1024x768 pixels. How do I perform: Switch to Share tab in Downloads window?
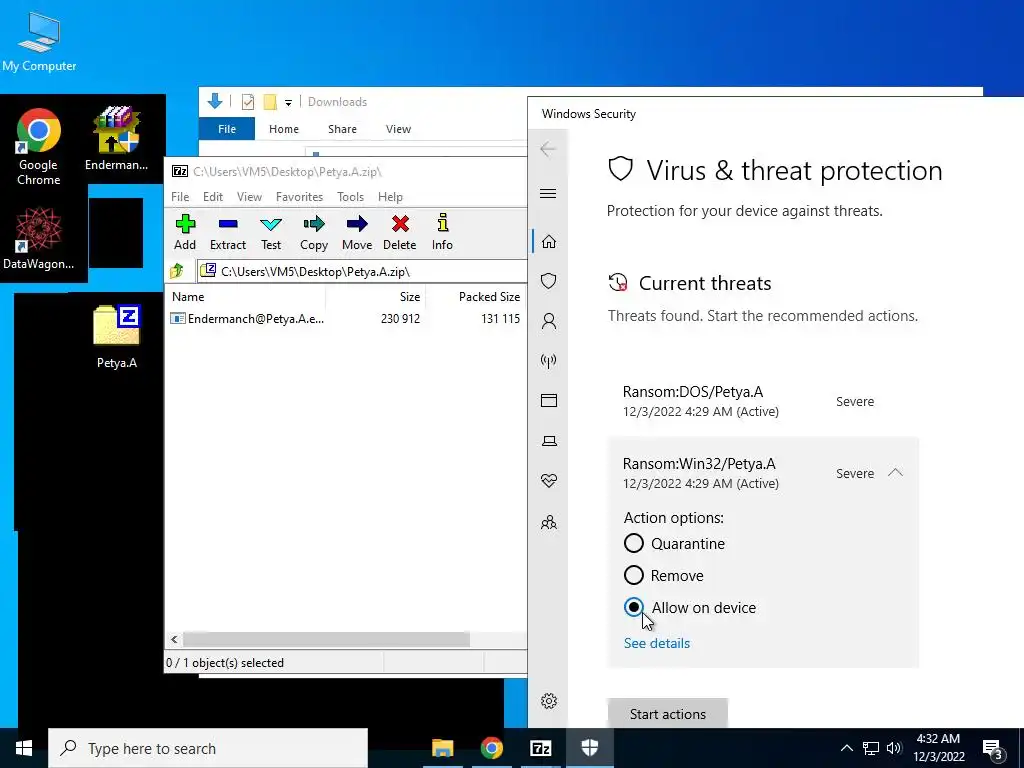point(342,129)
